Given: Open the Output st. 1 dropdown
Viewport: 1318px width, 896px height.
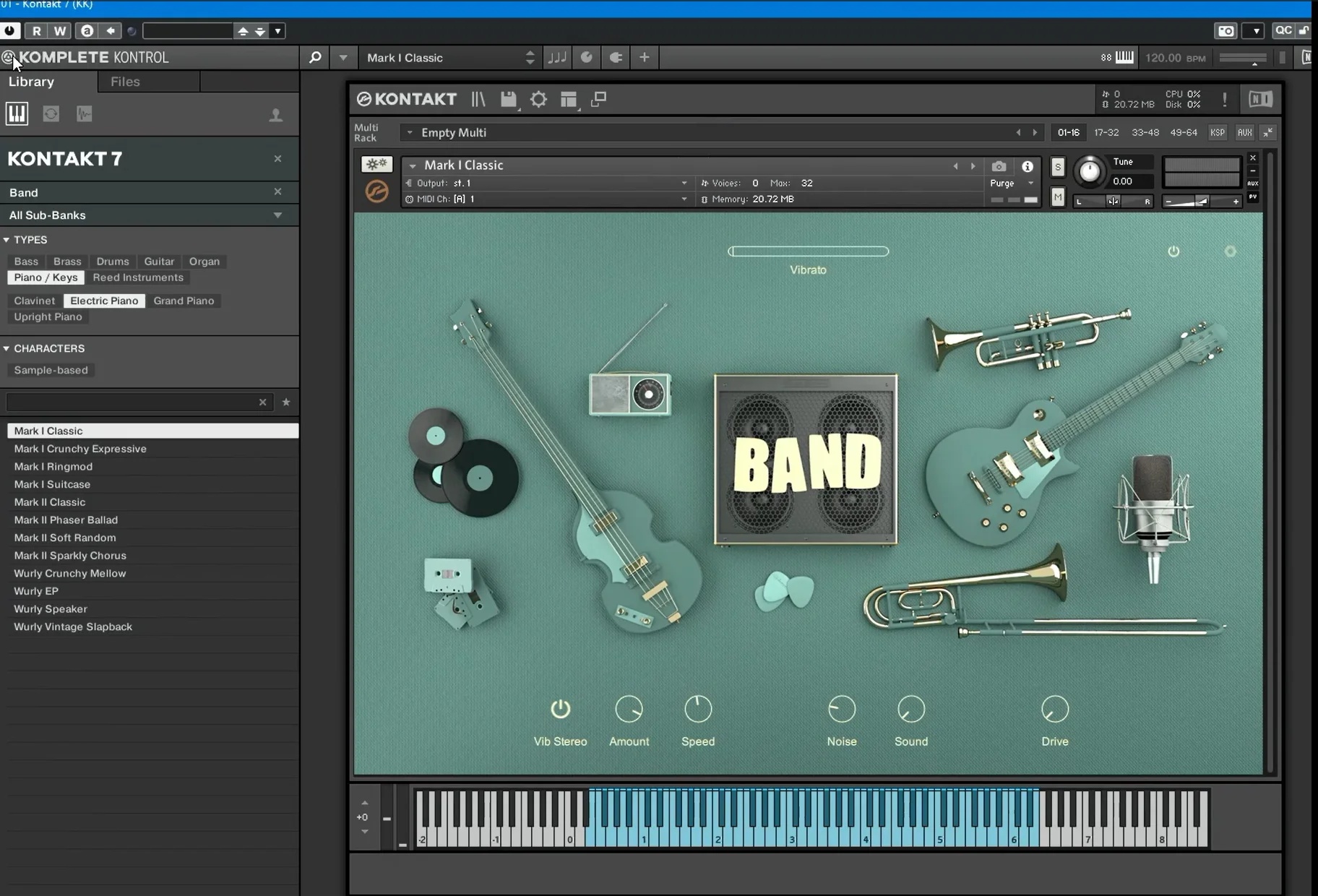Looking at the screenshot, I should point(547,184).
